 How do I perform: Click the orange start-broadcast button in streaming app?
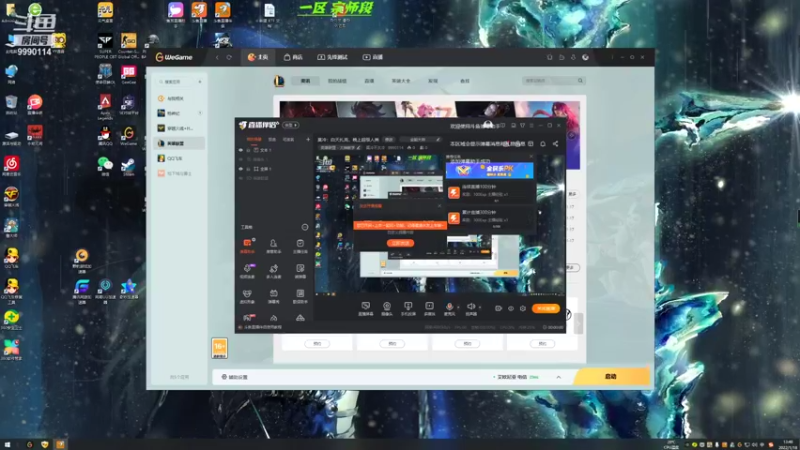[545, 308]
